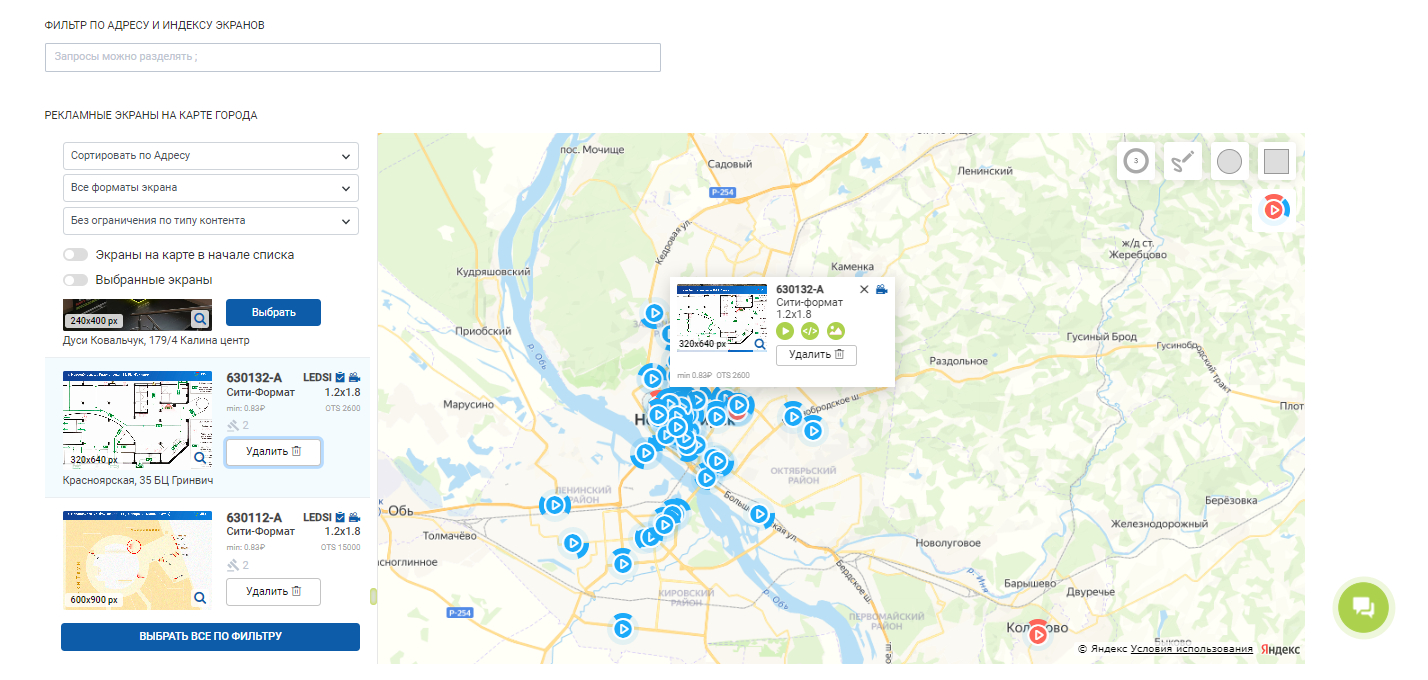Screen dimensions: 1428x680
Task: Click the southernmost blue screen marker
Action: coord(623,628)
